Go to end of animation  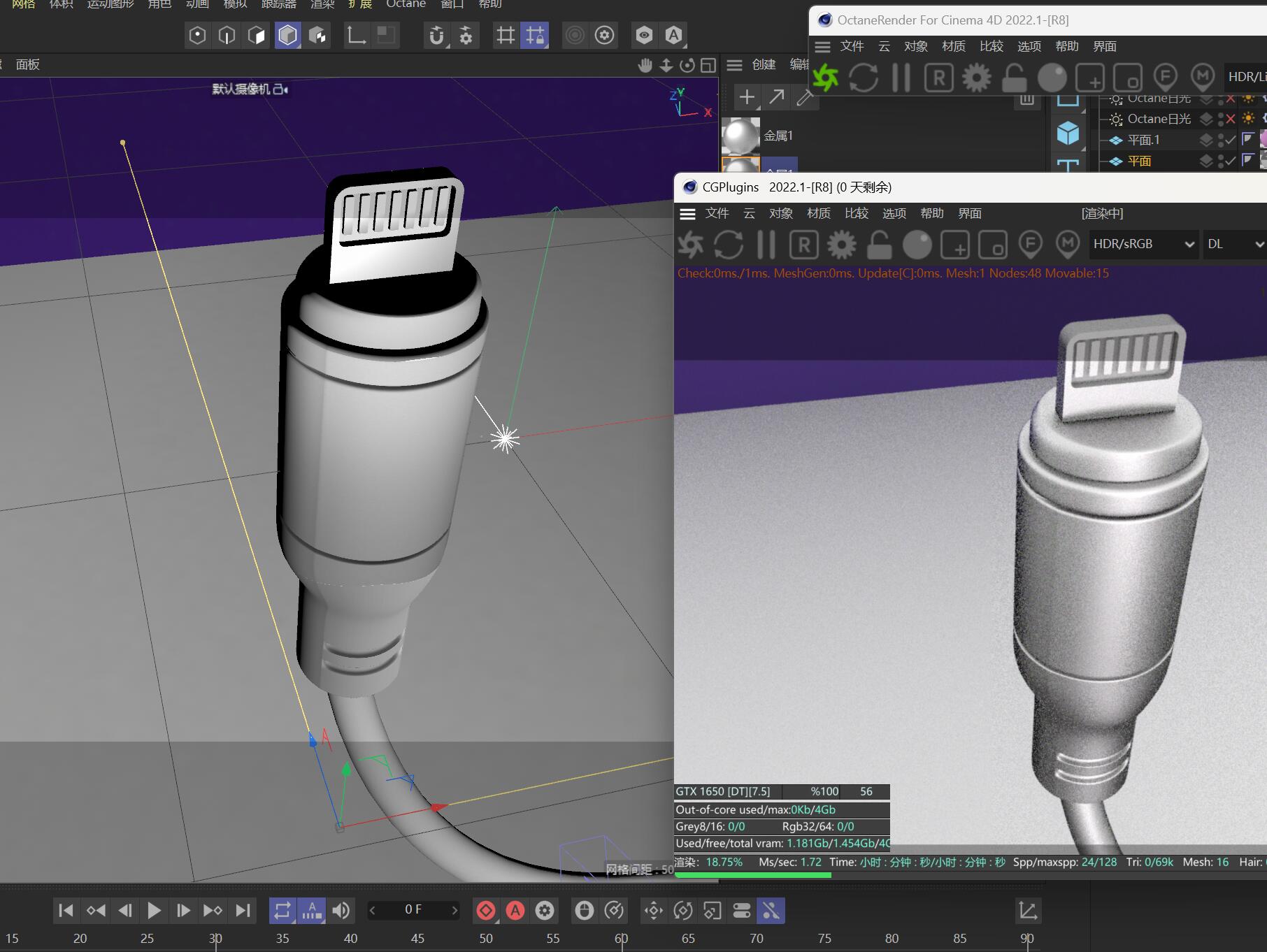coord(243,910)
